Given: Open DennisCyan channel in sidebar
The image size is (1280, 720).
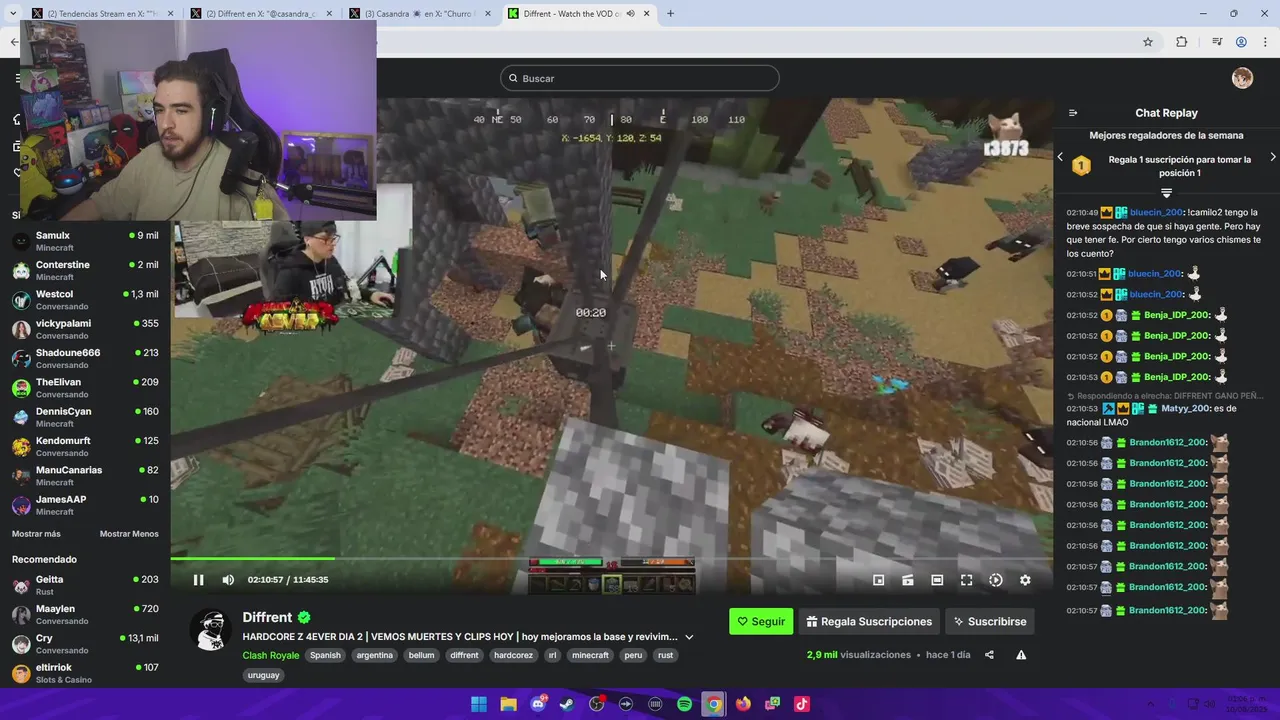Looking at the screenshot, I should 85,417.
